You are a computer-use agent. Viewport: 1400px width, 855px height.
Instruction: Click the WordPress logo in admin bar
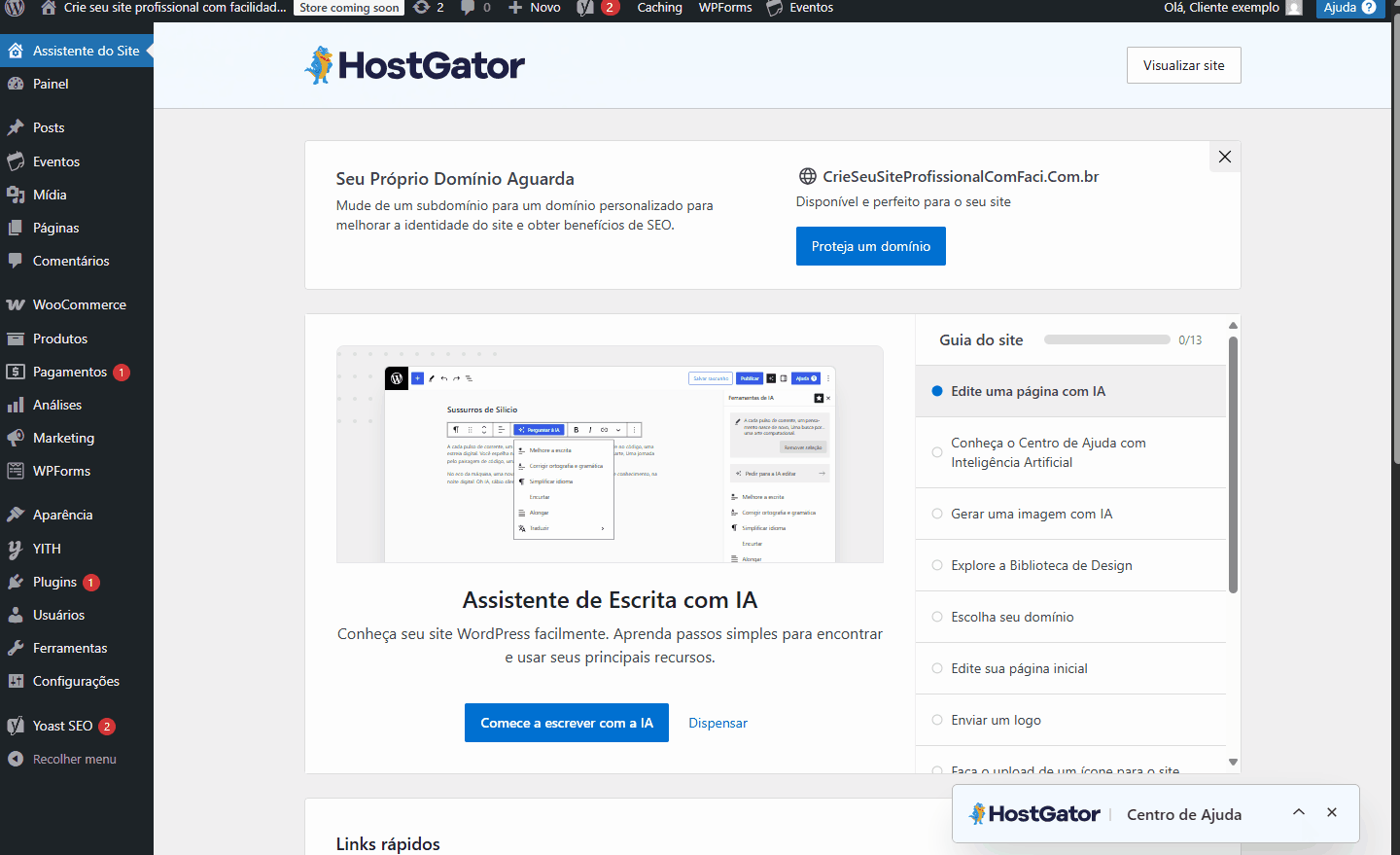[x=15, y=8]
